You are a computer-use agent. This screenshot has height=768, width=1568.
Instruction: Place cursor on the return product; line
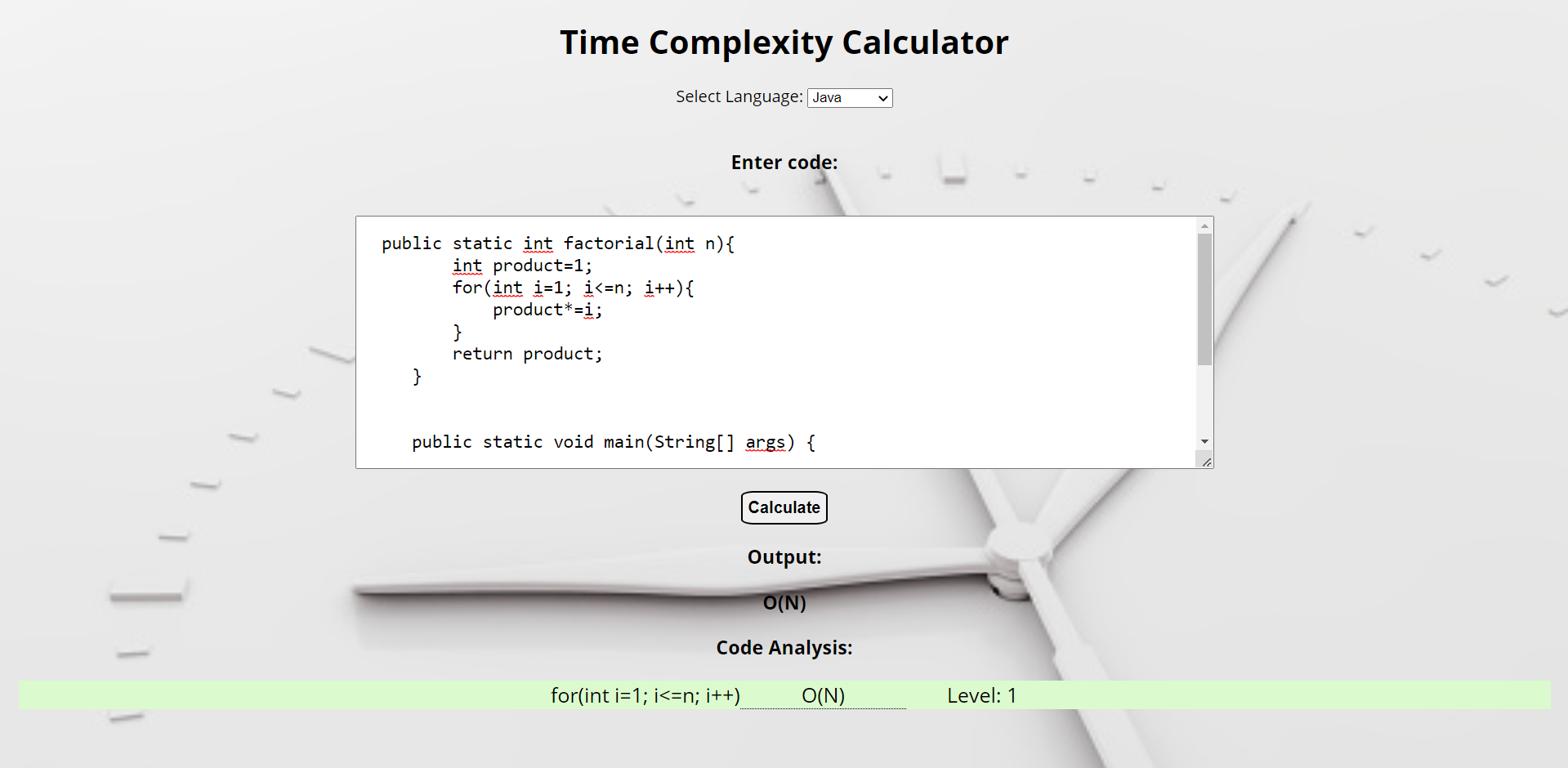(x=527, y=354)
